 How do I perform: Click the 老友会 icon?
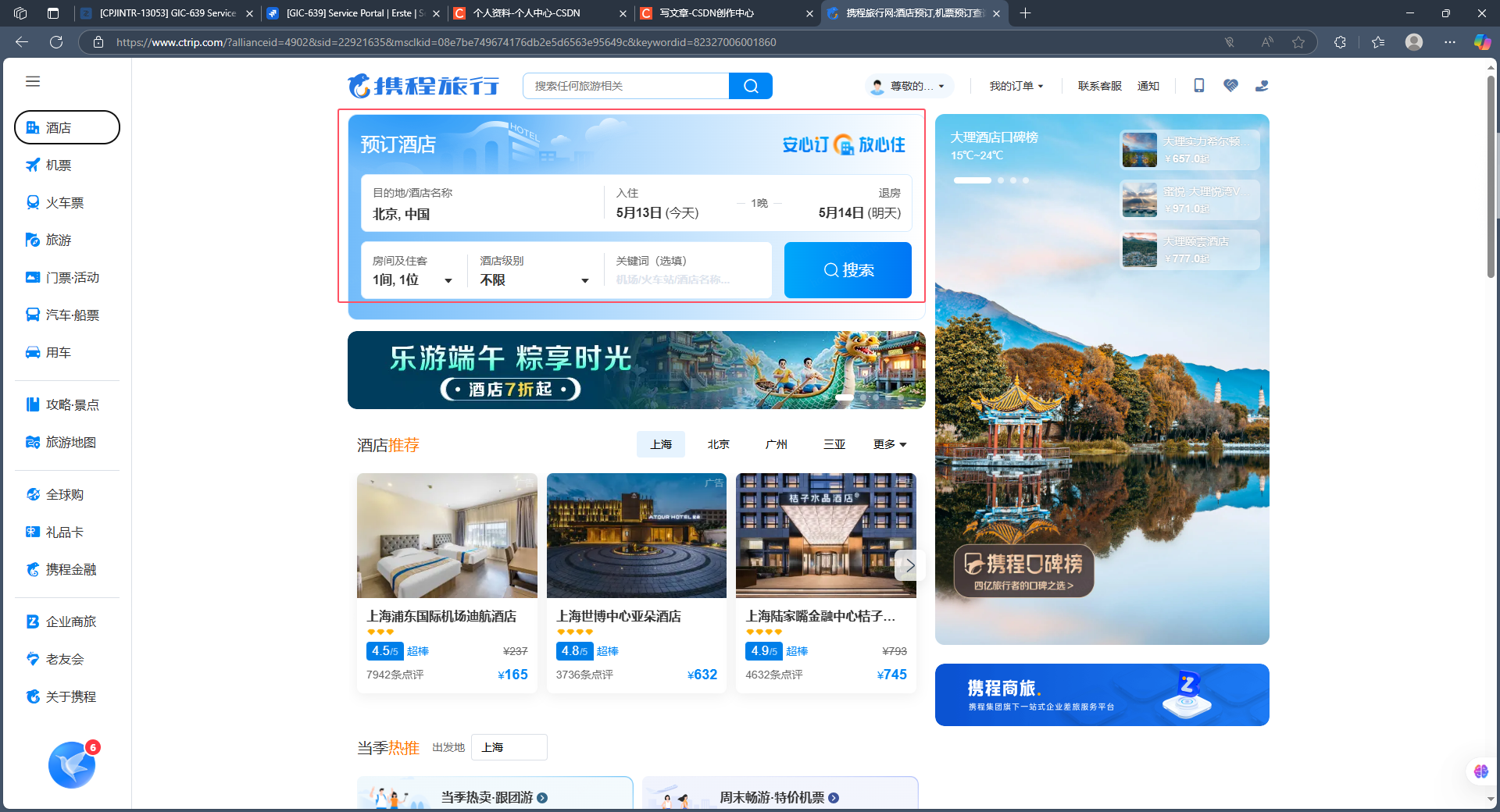pyautogui.click(x=33, y=659)
